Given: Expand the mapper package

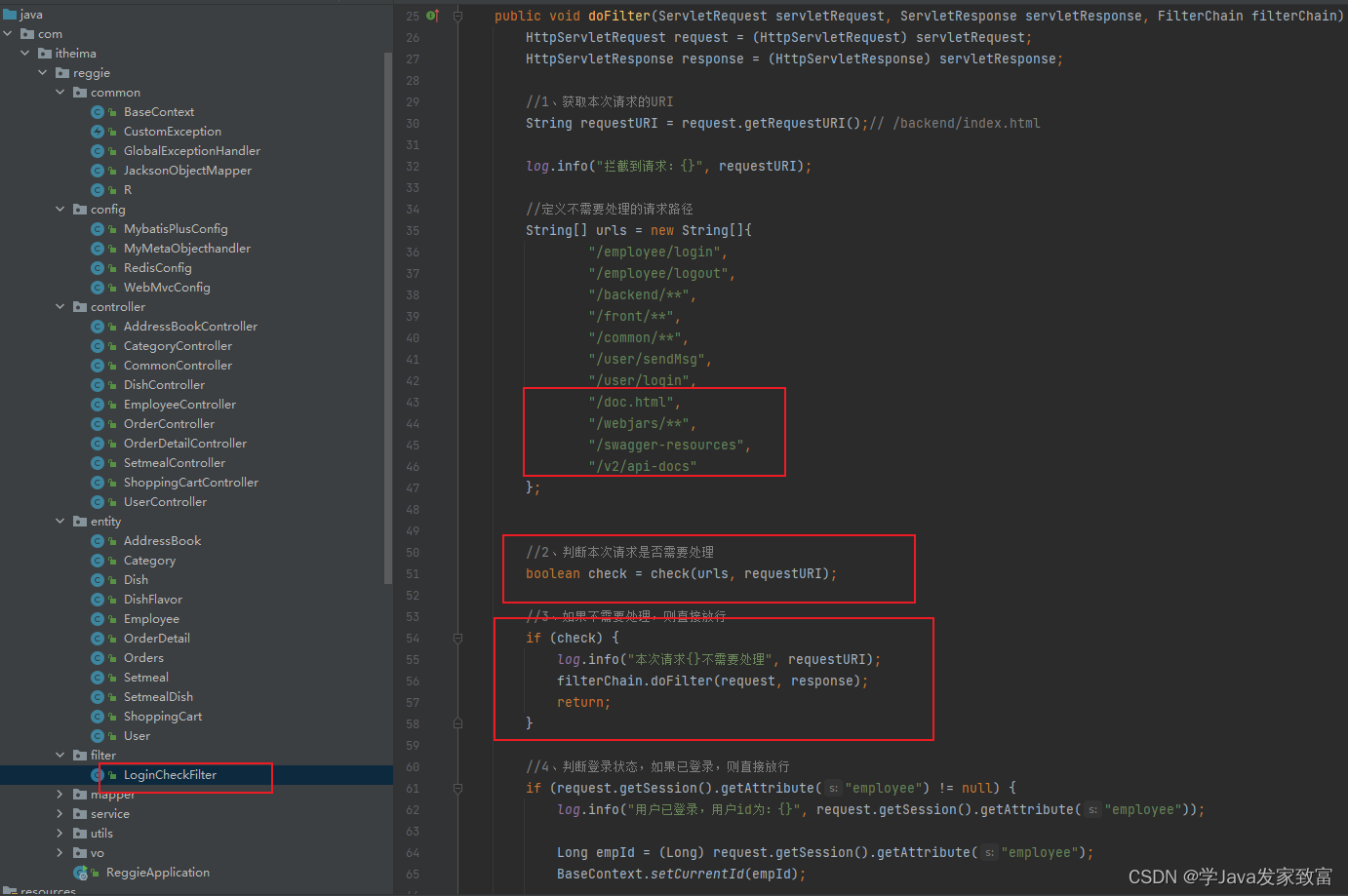Looking at the screenshot, I should point(60,795).
